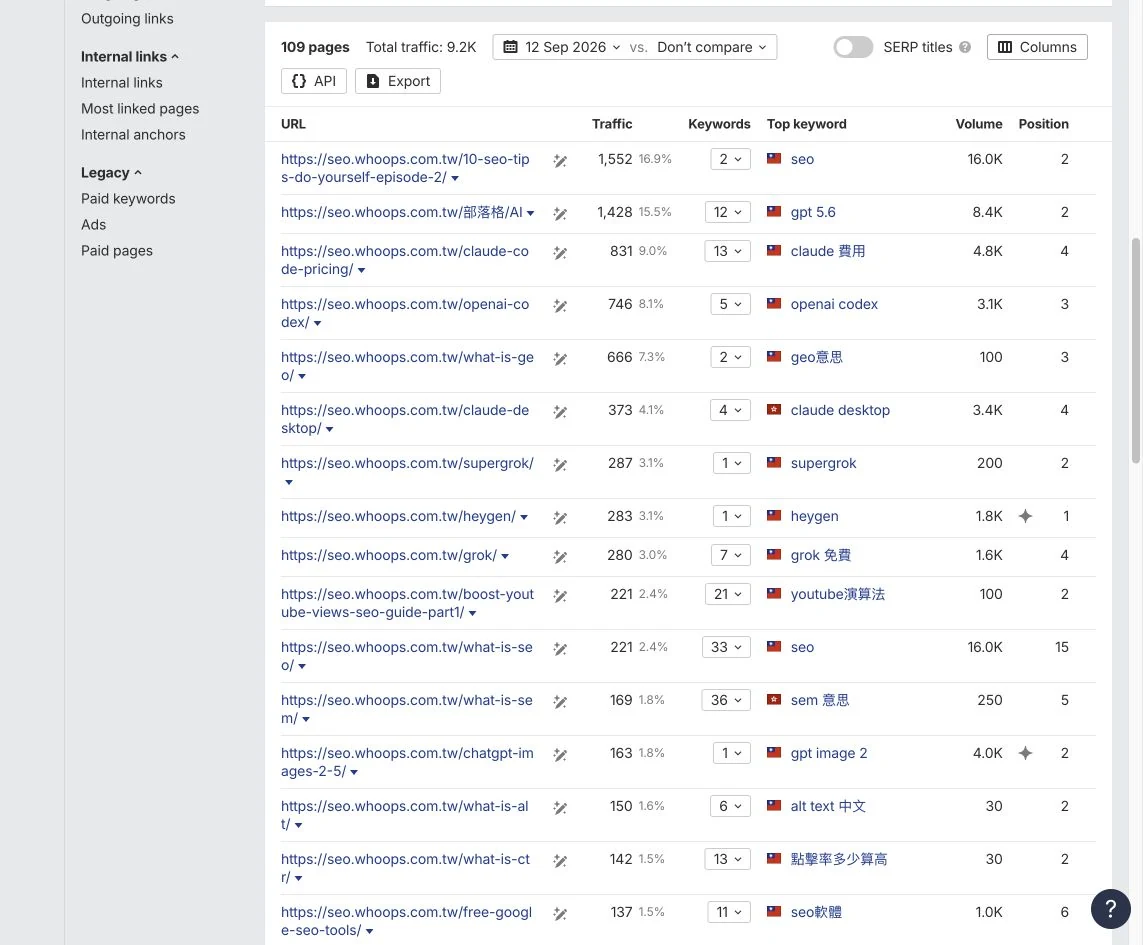Click the inspect icon for claude-code-pricing row
Viewport: 1143px width, 945px height.
pyautogui.click(x=560, y=252)
